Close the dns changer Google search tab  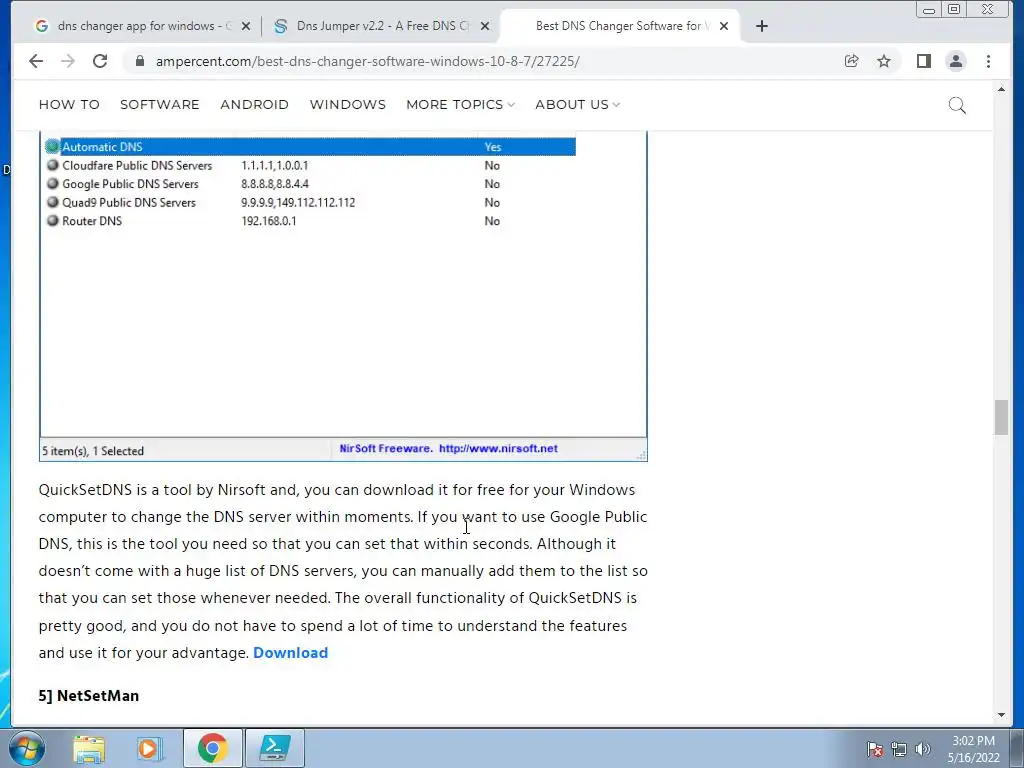(246, 26)
